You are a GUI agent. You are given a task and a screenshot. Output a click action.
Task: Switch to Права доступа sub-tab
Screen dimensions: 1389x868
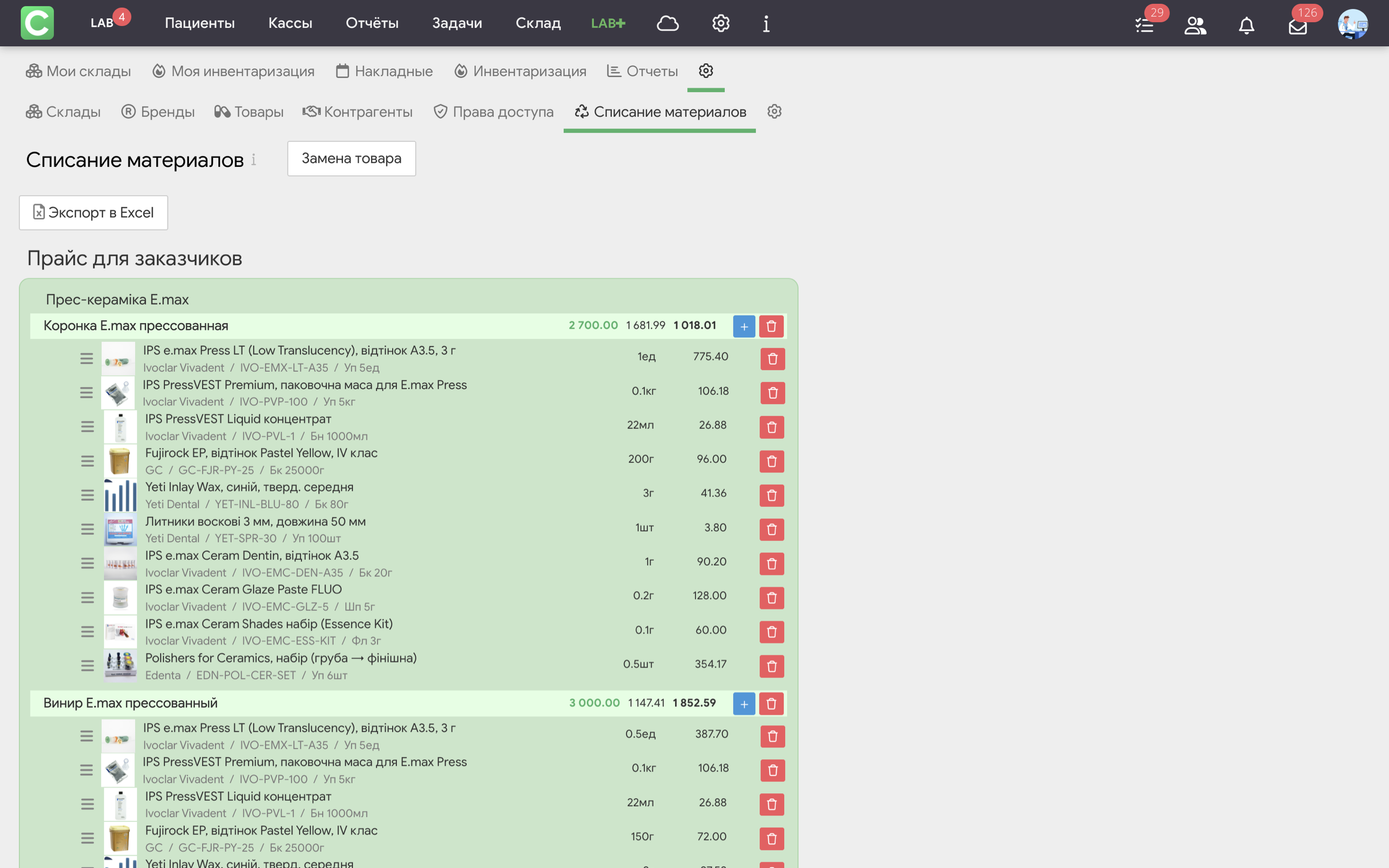[493, 112]
